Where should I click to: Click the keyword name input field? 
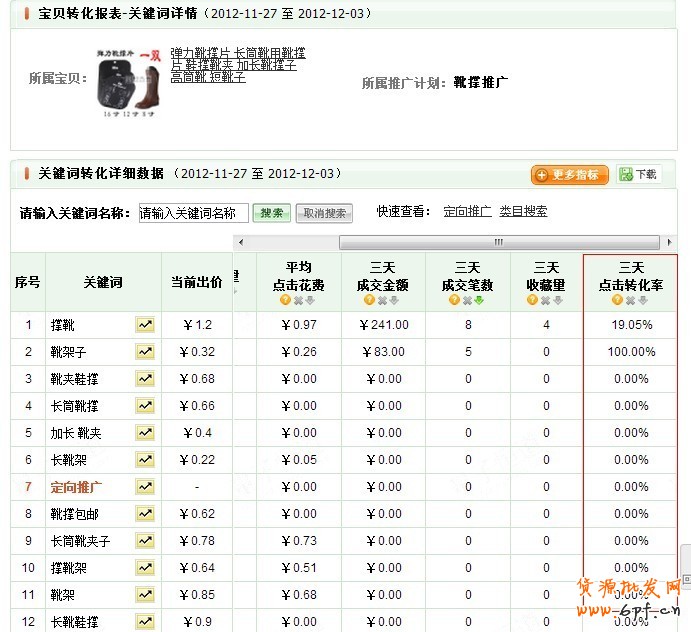pyautogui.click(x=193, y=213)
